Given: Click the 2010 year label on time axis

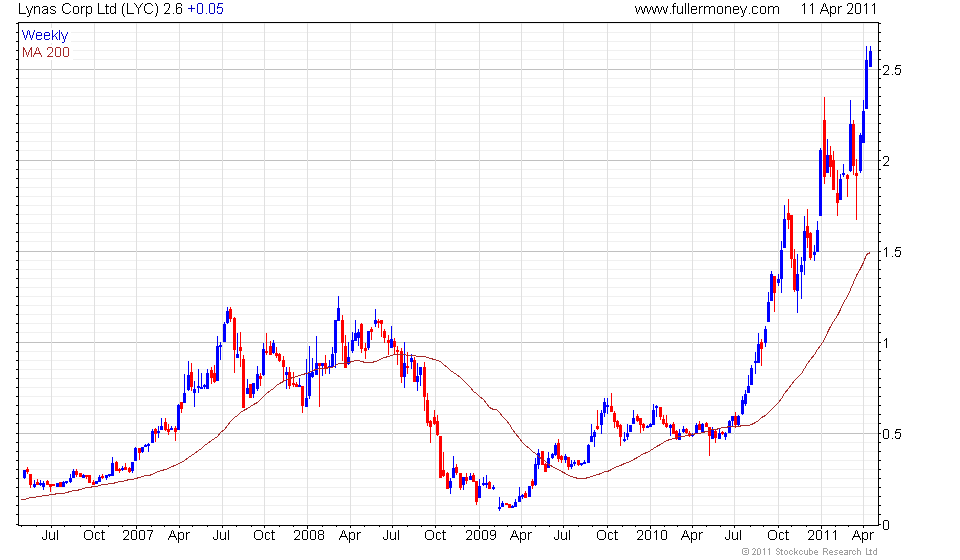Looking at the screenshot, I should 651,536.
